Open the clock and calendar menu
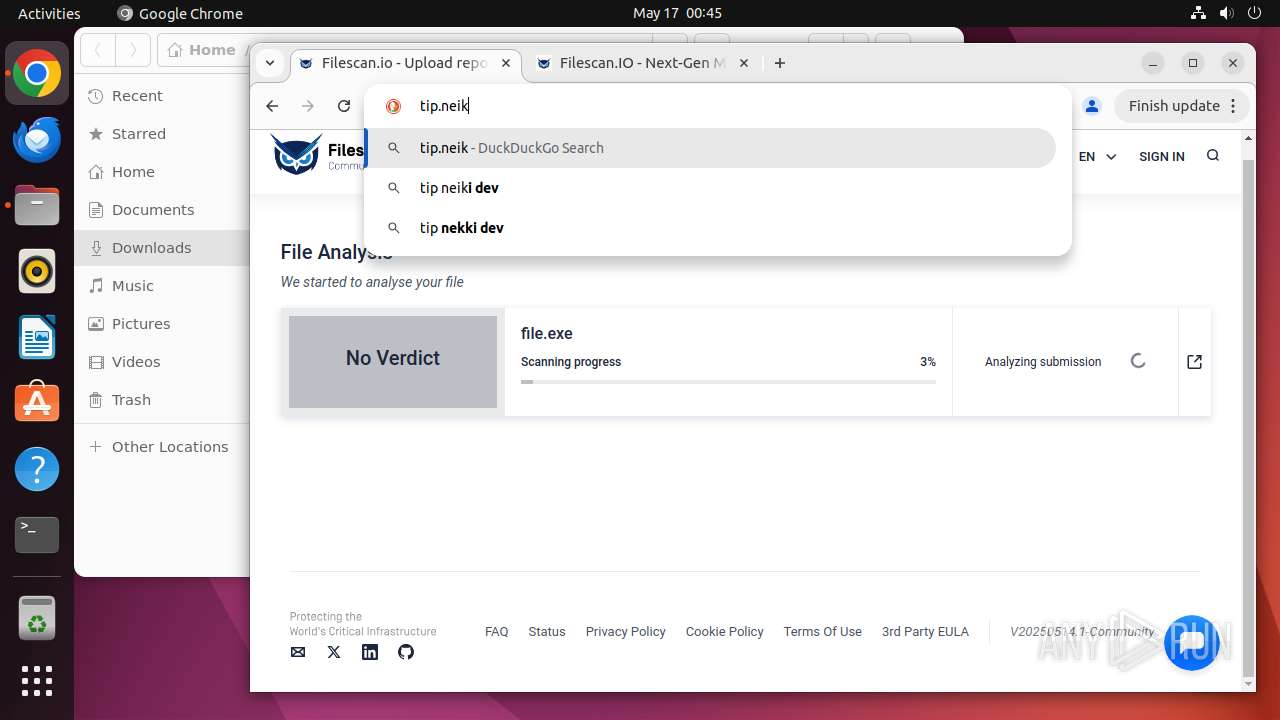Image resolution: width=1280 pixels, height=720 pixels. coord(677,13)
